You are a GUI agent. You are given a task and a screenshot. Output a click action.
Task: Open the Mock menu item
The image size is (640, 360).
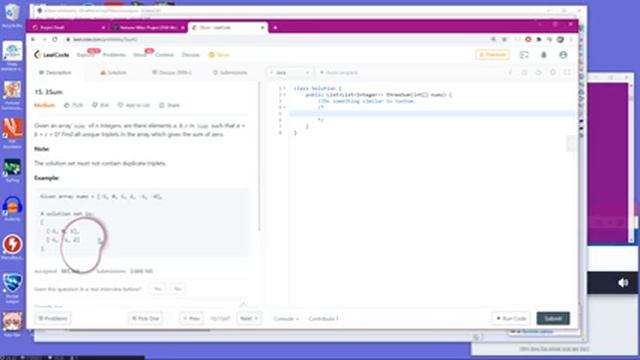pyautogui.click(x=140, y=55)
